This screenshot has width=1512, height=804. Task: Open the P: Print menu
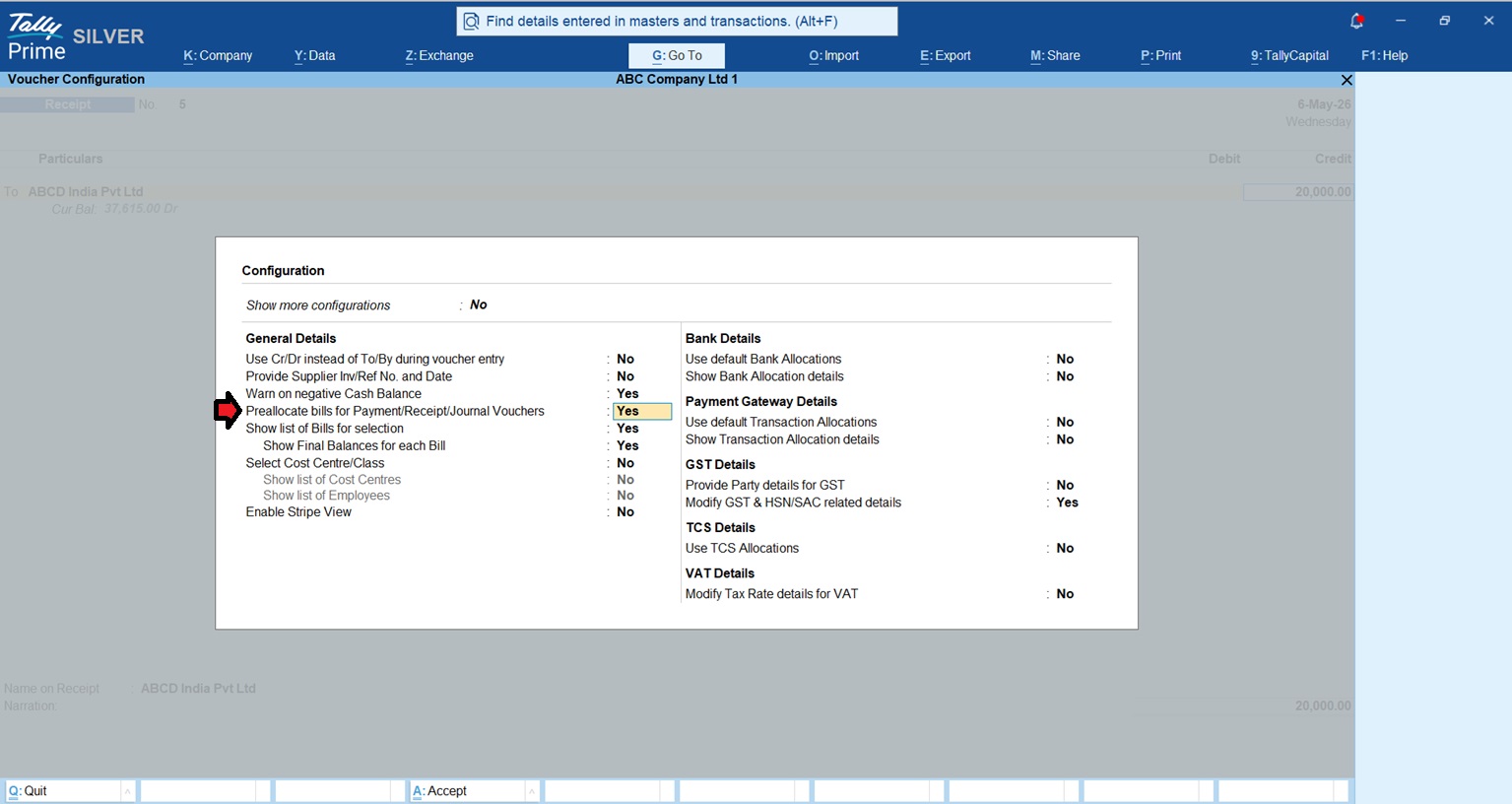pos(1160,55)
